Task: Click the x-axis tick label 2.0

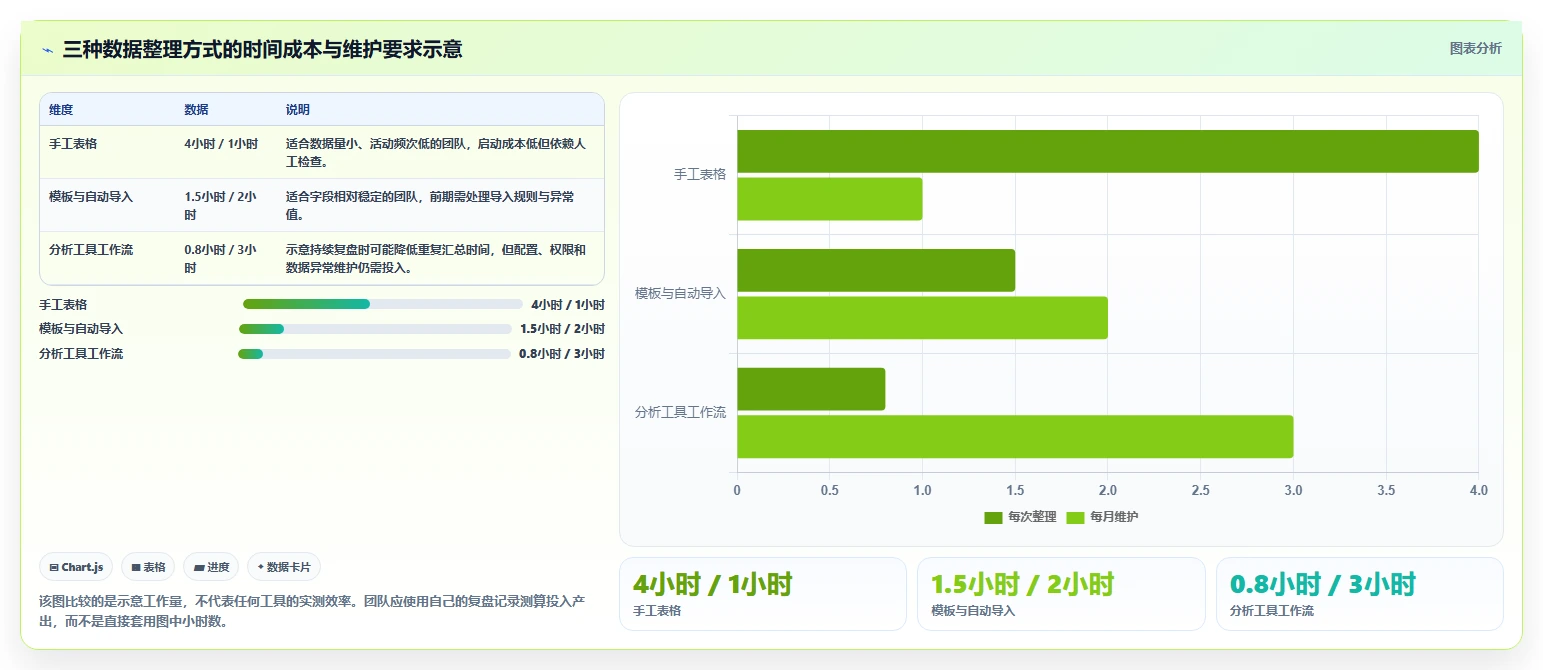Action: [x=1108, y=491]
